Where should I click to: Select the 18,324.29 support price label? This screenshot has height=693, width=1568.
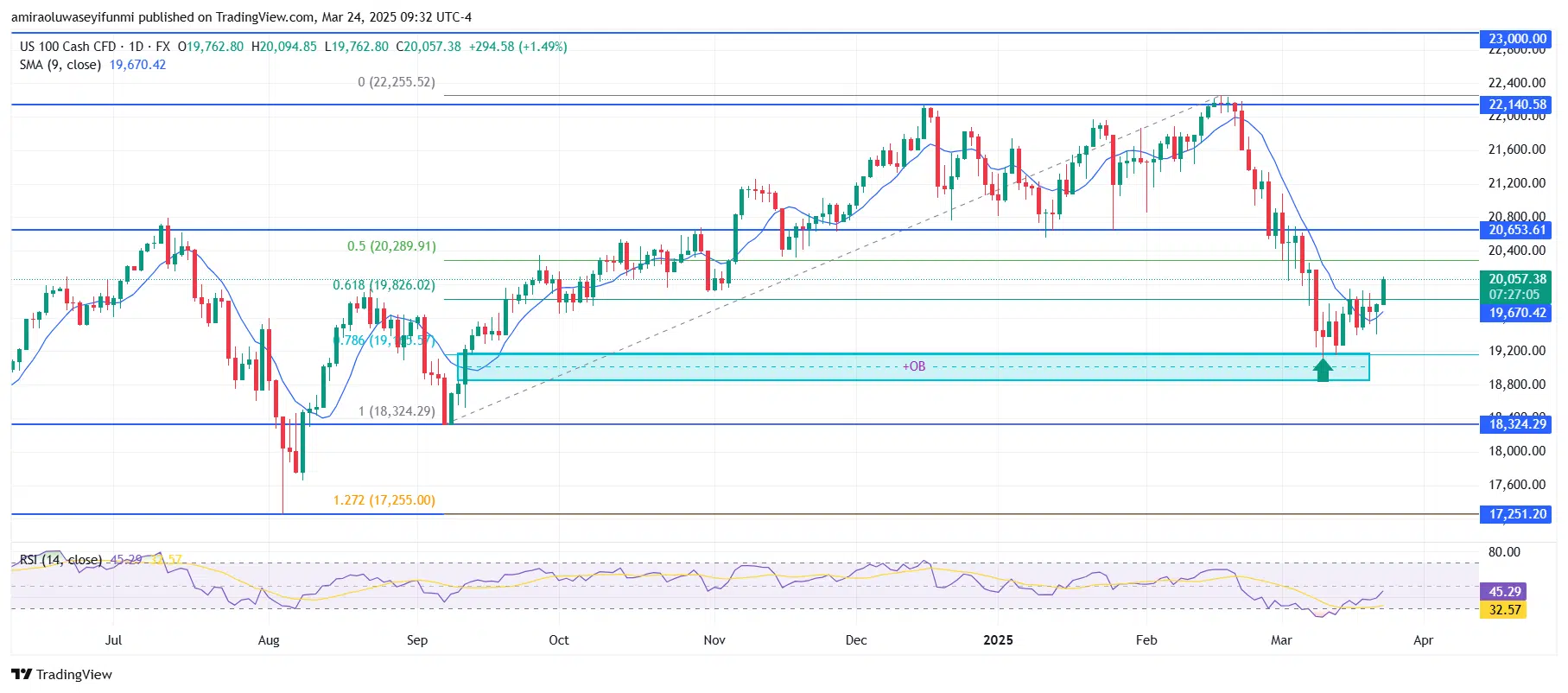point(1516,424)
